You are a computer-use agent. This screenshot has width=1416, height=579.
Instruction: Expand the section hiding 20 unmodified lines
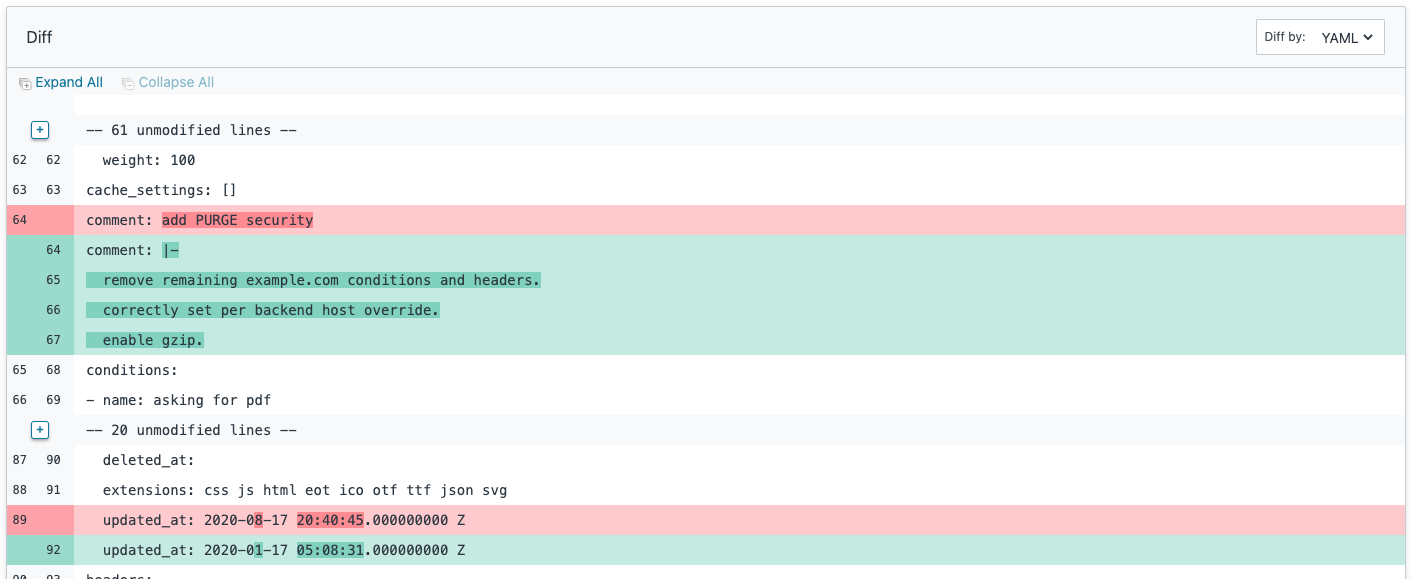tap(39, 430)
